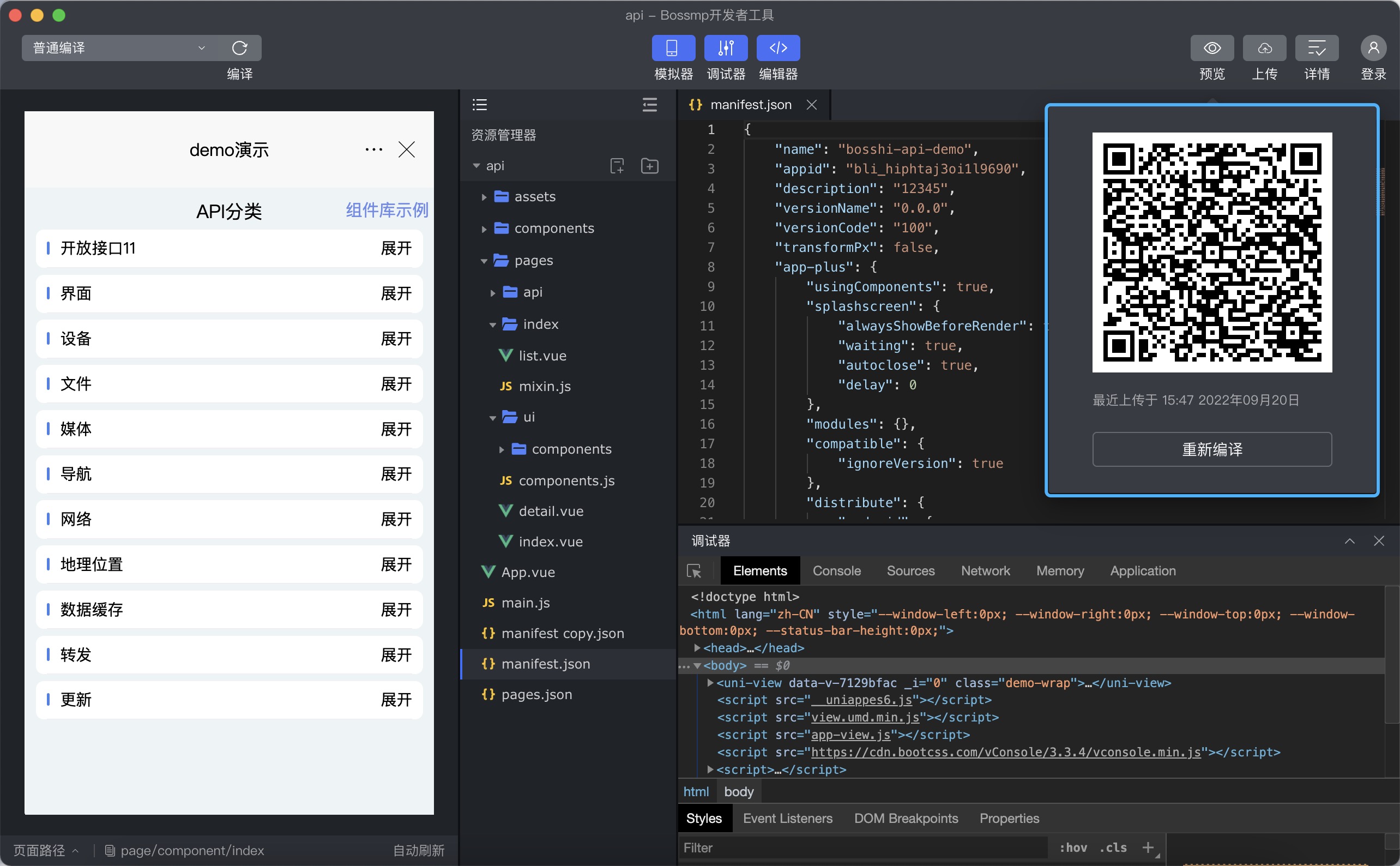1400x866 pixels.
Task: Toggle the :hov element state
Action: (1073, 847)
